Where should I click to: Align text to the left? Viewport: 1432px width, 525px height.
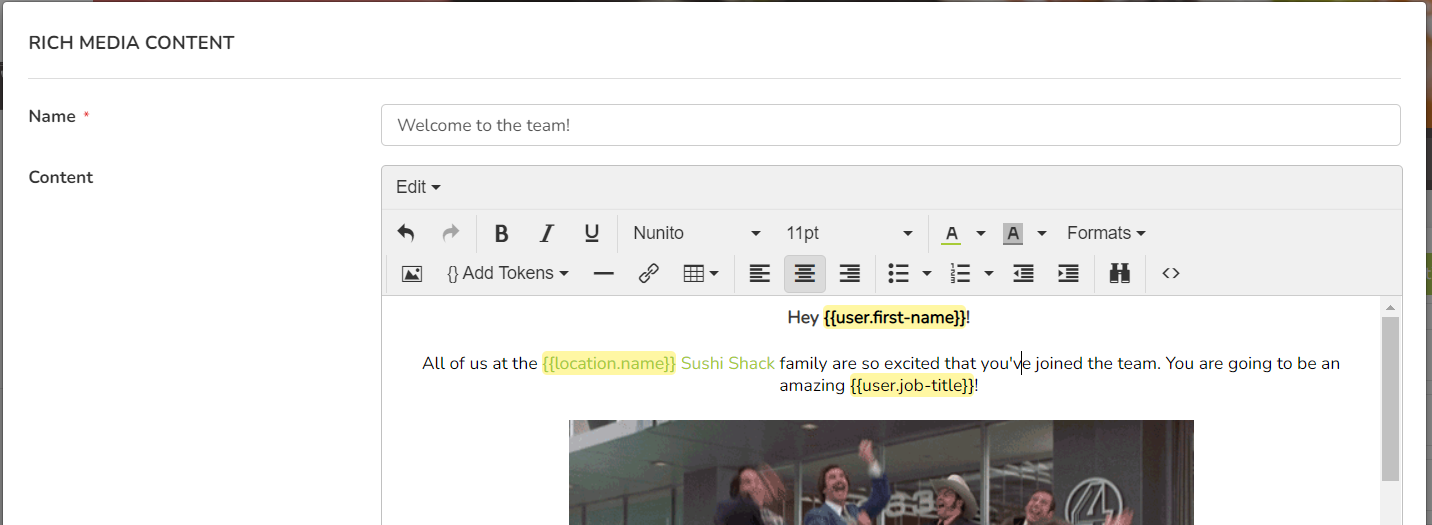click(x=760, y=273)
